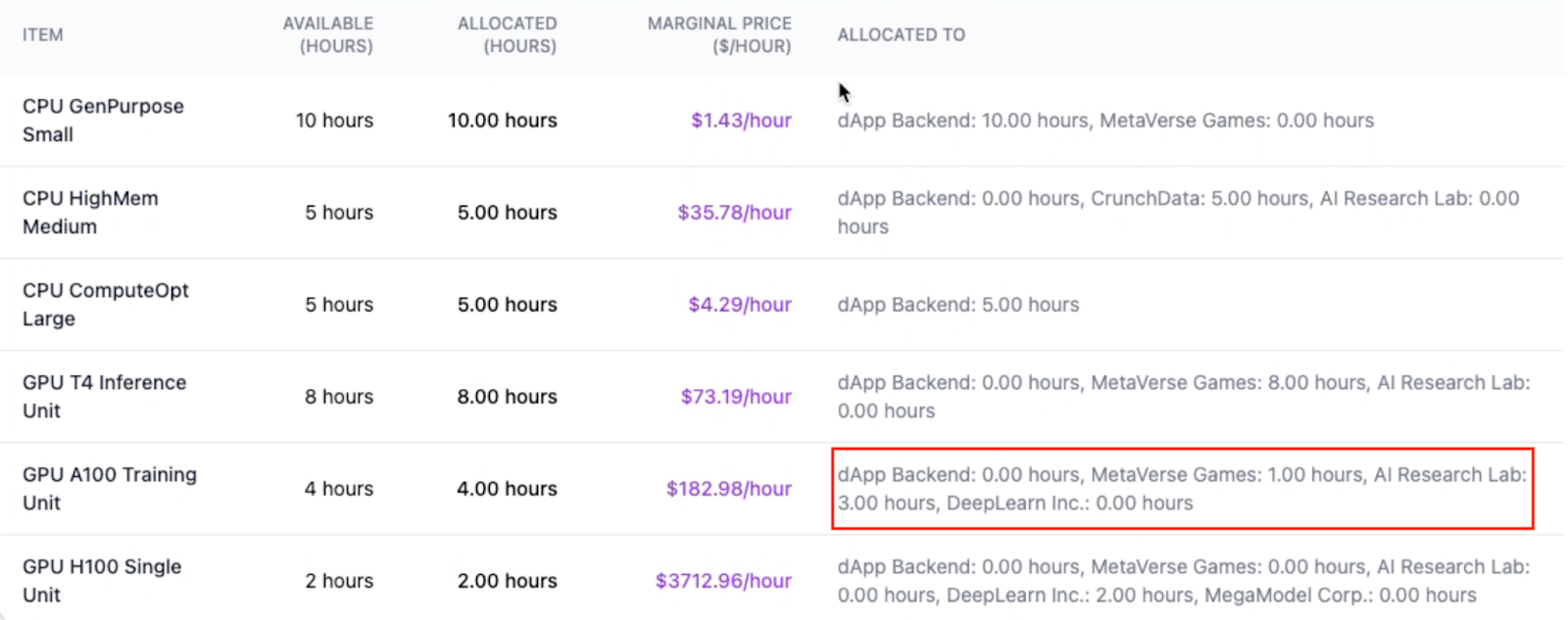This screenshot has width=1568, height=620.
Task: Click the MARGINAL PRICE column header
Action: click(718, 35)
